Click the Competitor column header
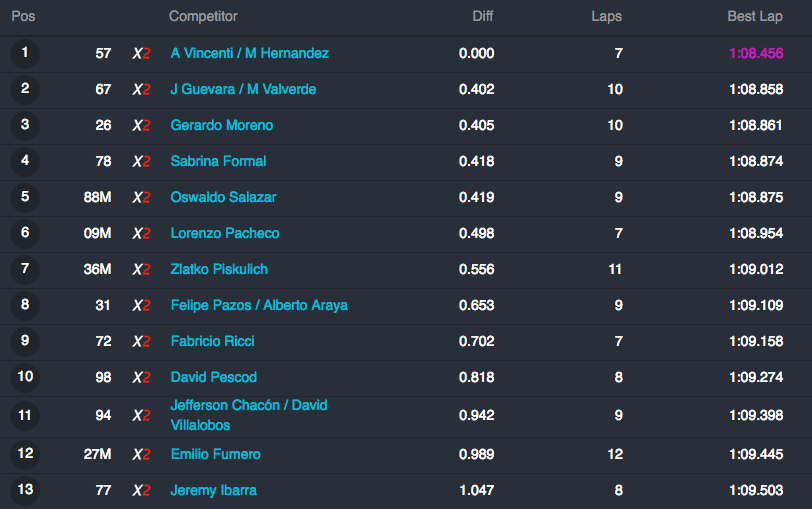Screen dimensions: 812x509 click(203, 16)
